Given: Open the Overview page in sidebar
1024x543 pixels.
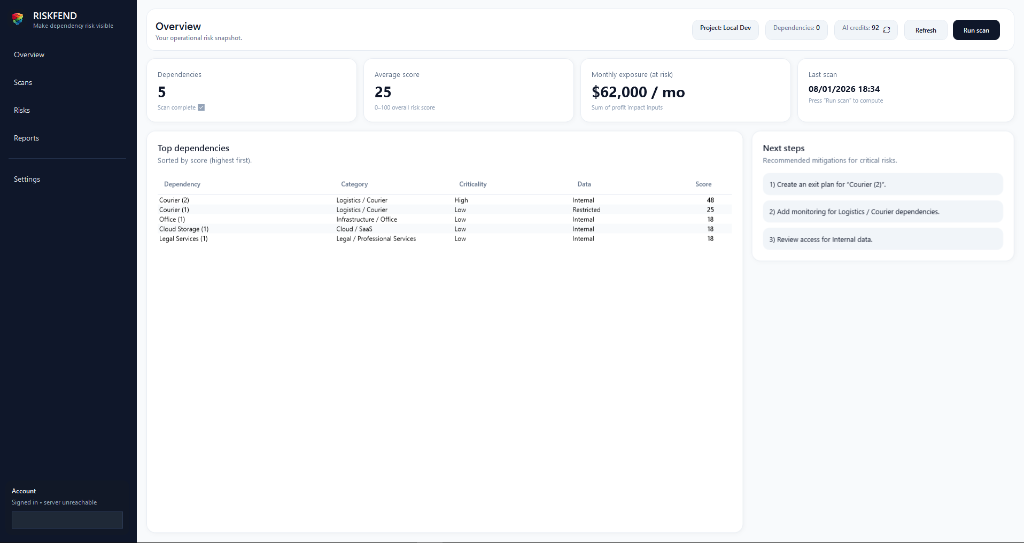Looking at the screenshot, I should [x=29, y=55].
